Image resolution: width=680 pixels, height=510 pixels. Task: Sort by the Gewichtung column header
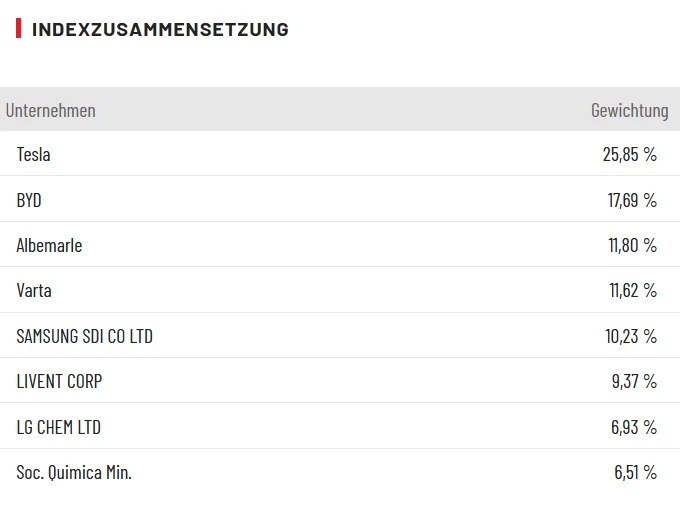click(629, 110)
